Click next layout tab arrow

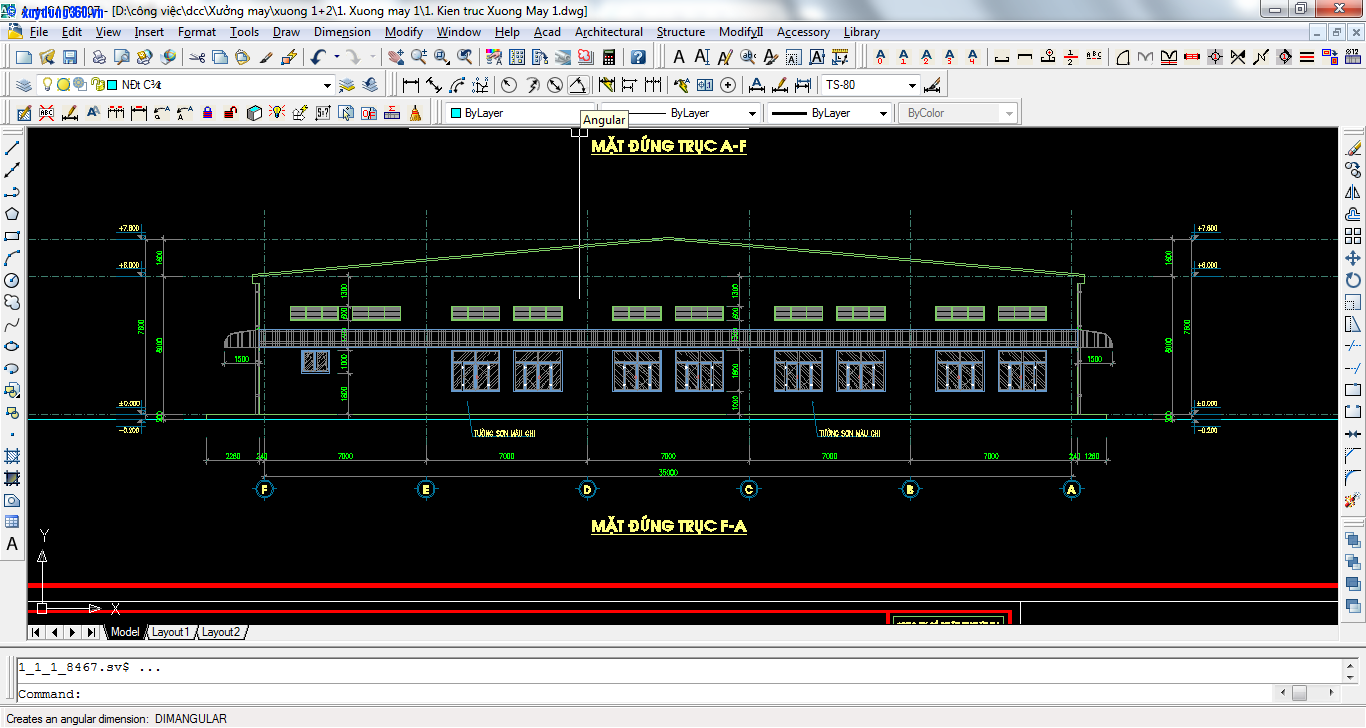coord(73,632)
